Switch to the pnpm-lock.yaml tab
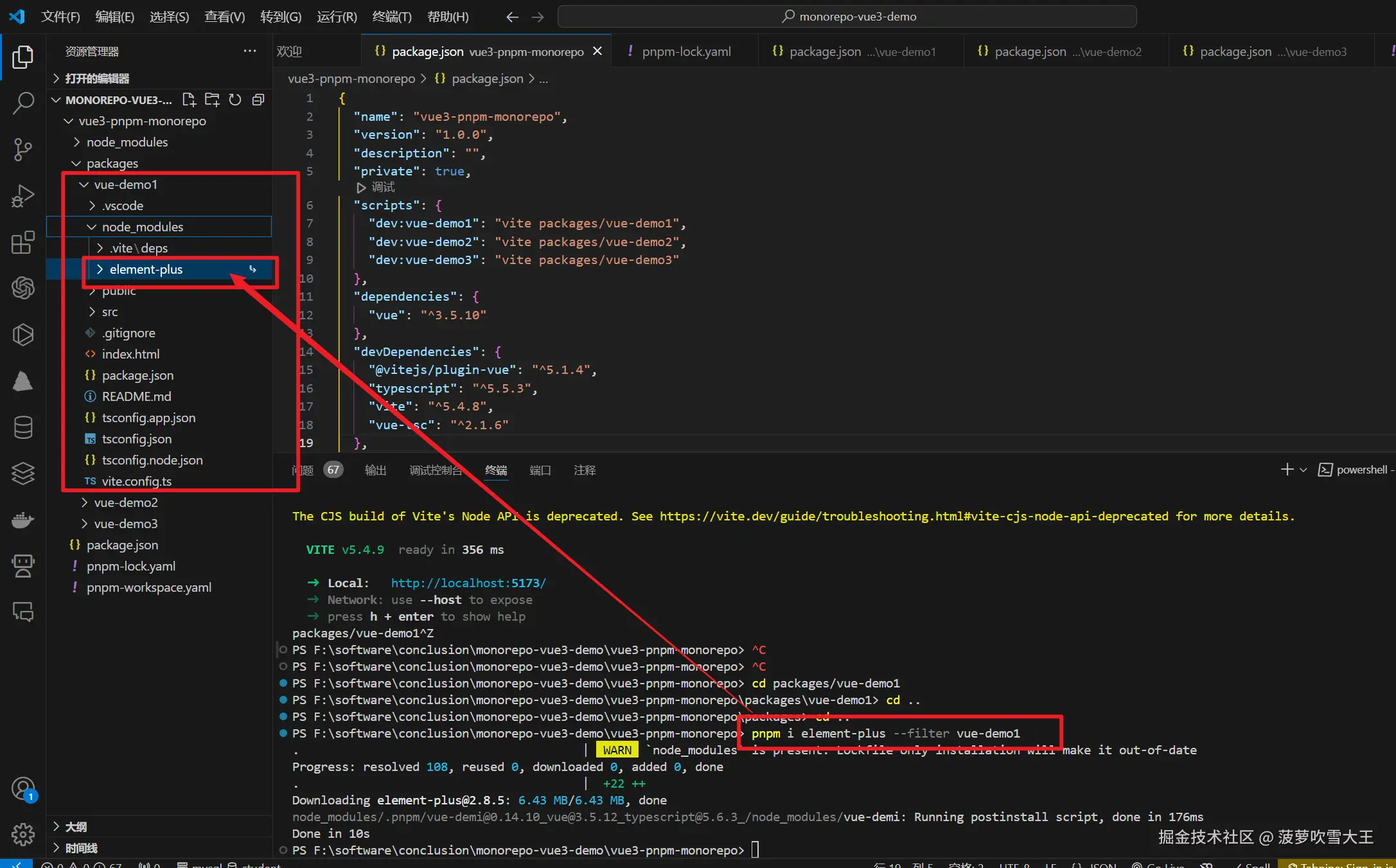The image size is (1396, 868). pos(685,51)
